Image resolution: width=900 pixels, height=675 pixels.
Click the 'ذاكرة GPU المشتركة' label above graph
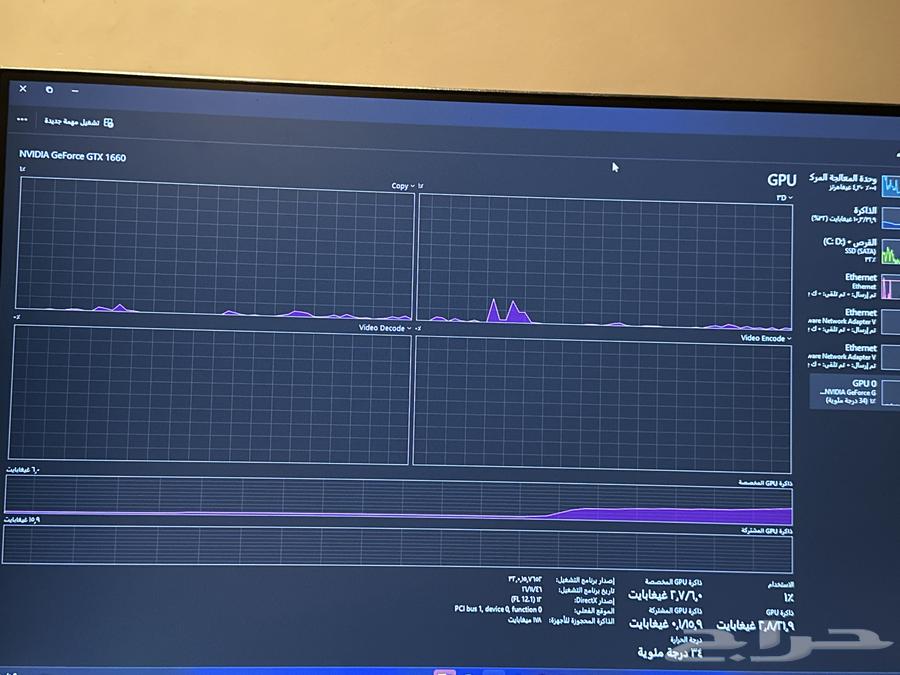tap(766, 530)
